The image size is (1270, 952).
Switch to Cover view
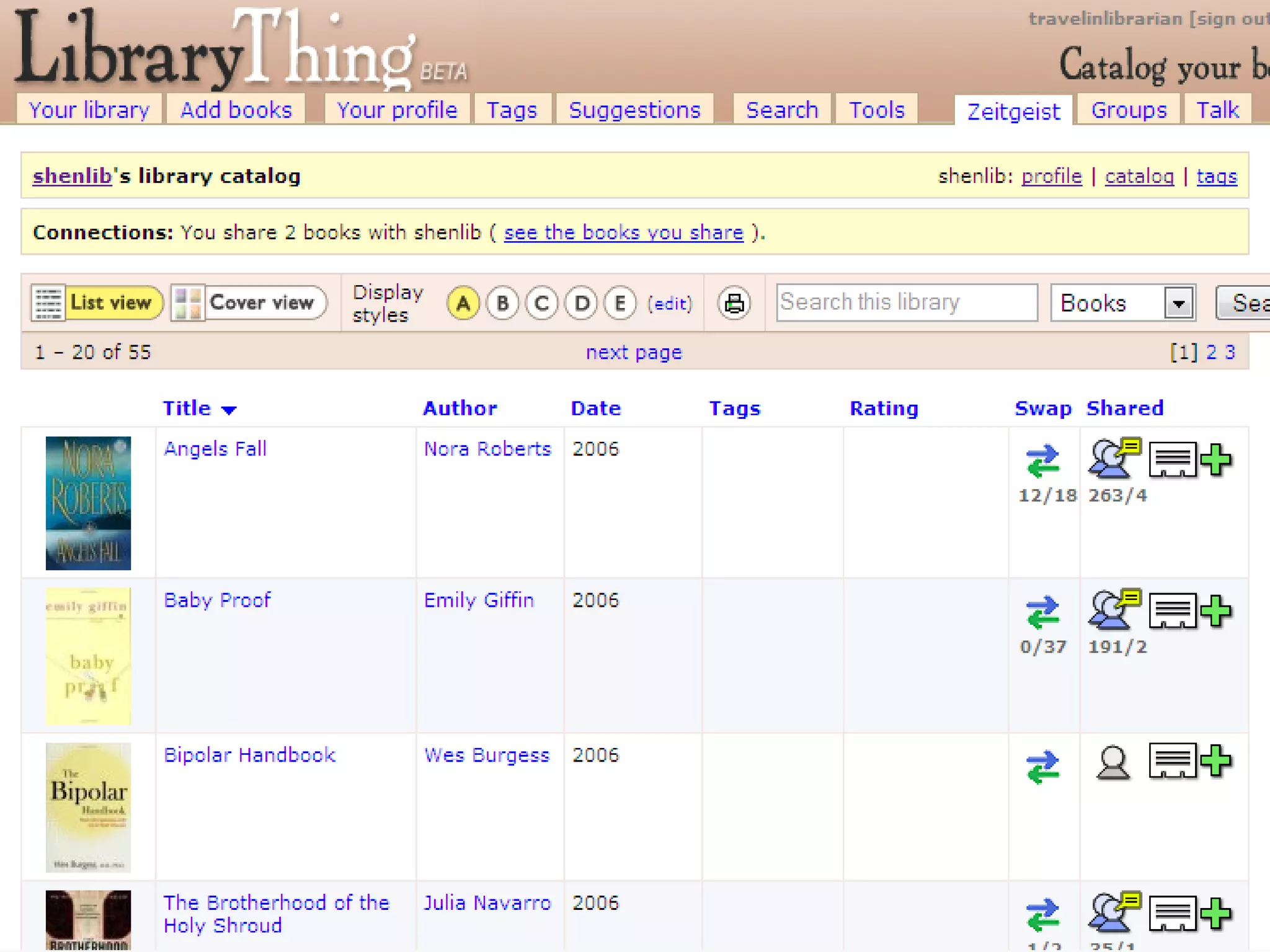coord(261,303)
